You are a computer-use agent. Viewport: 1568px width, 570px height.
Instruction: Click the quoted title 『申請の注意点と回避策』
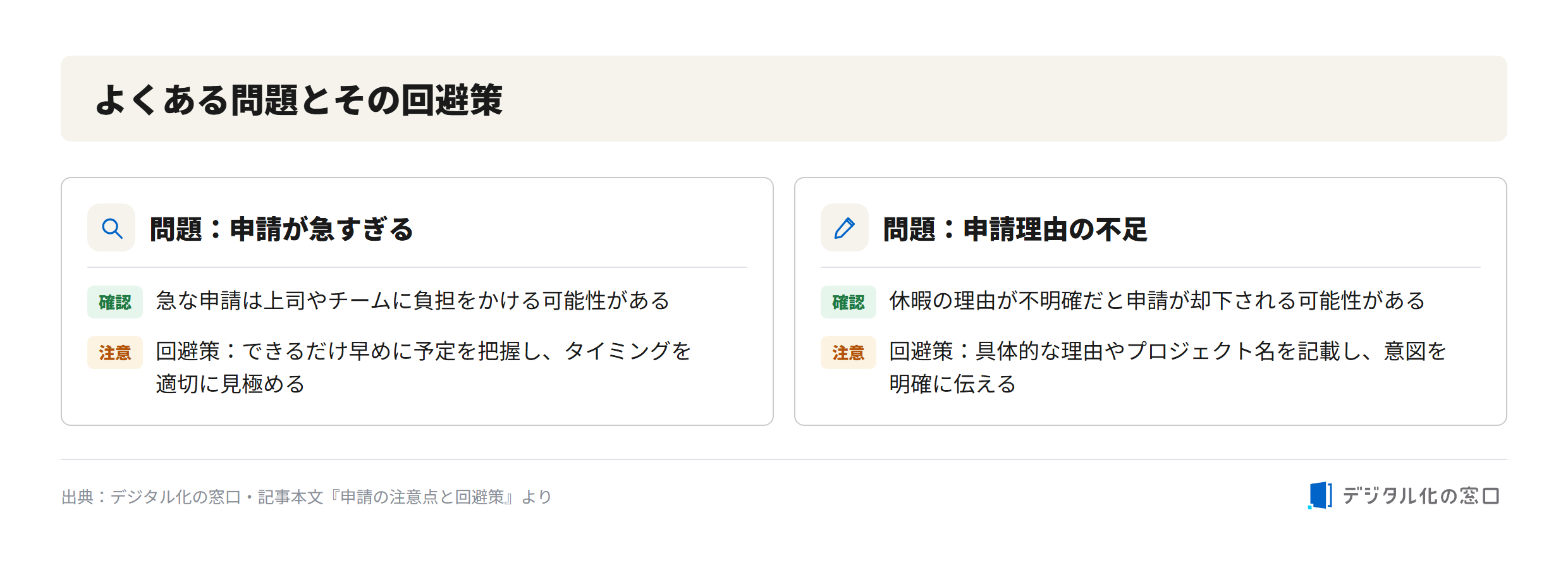pos(422,497)
